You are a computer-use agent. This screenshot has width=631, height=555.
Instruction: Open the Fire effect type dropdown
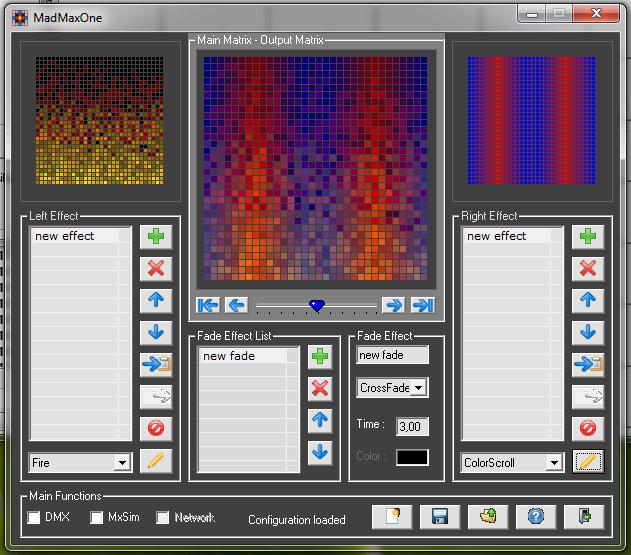[122, 463]
